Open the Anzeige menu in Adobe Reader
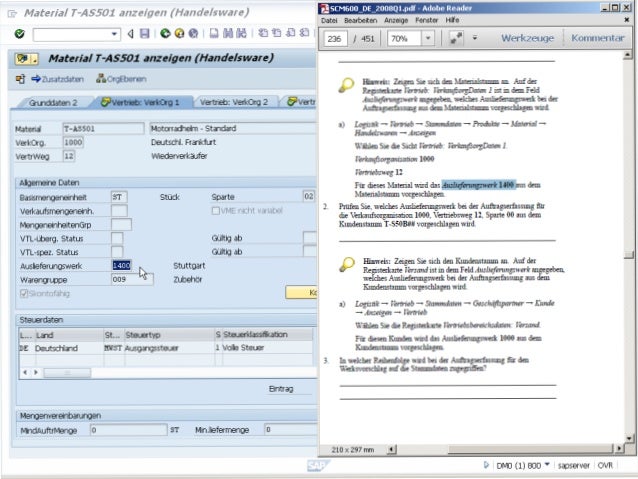This screenshot has width=638, height=479. [x=396, y=20]
